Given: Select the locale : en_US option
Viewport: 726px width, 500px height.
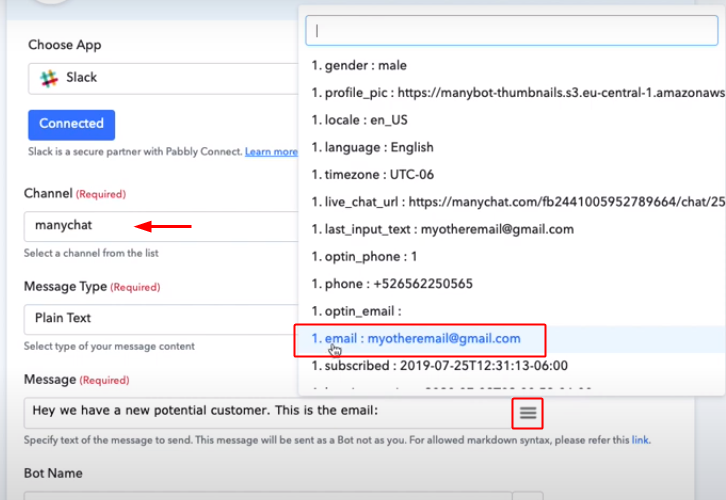Looking at the screenshot, I should 512,120.
